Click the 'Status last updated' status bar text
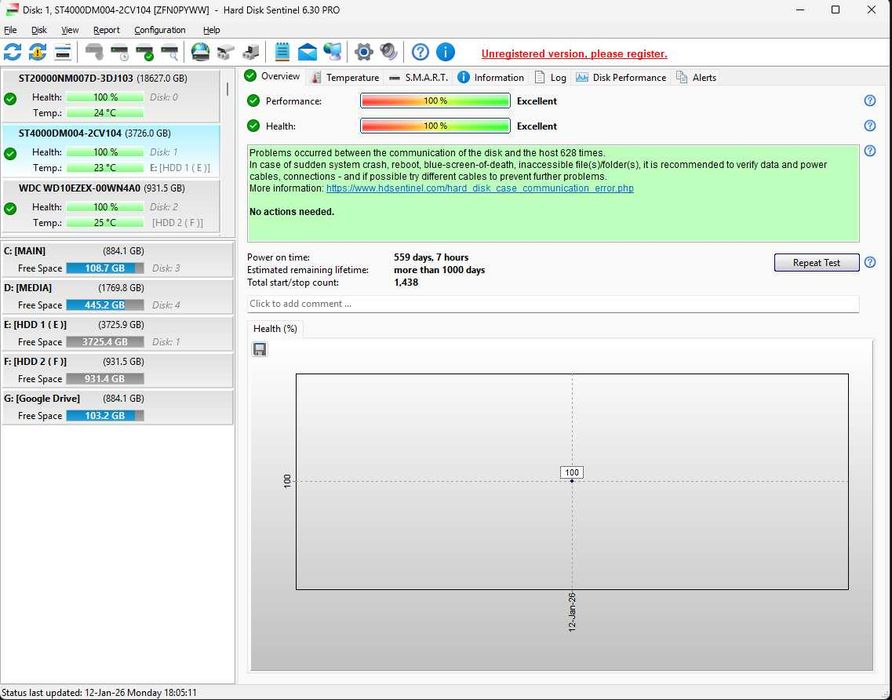The height and width of the screenshot is (700, 892). pos(99,693)
